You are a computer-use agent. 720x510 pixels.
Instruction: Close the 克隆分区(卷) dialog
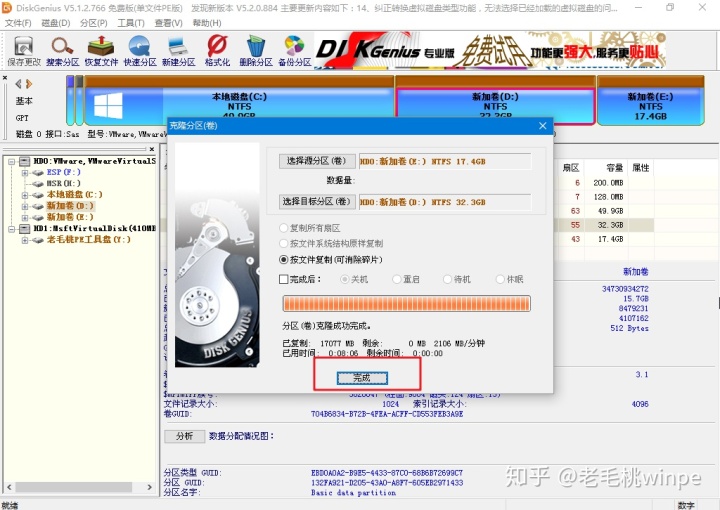(x=542, y=126)
